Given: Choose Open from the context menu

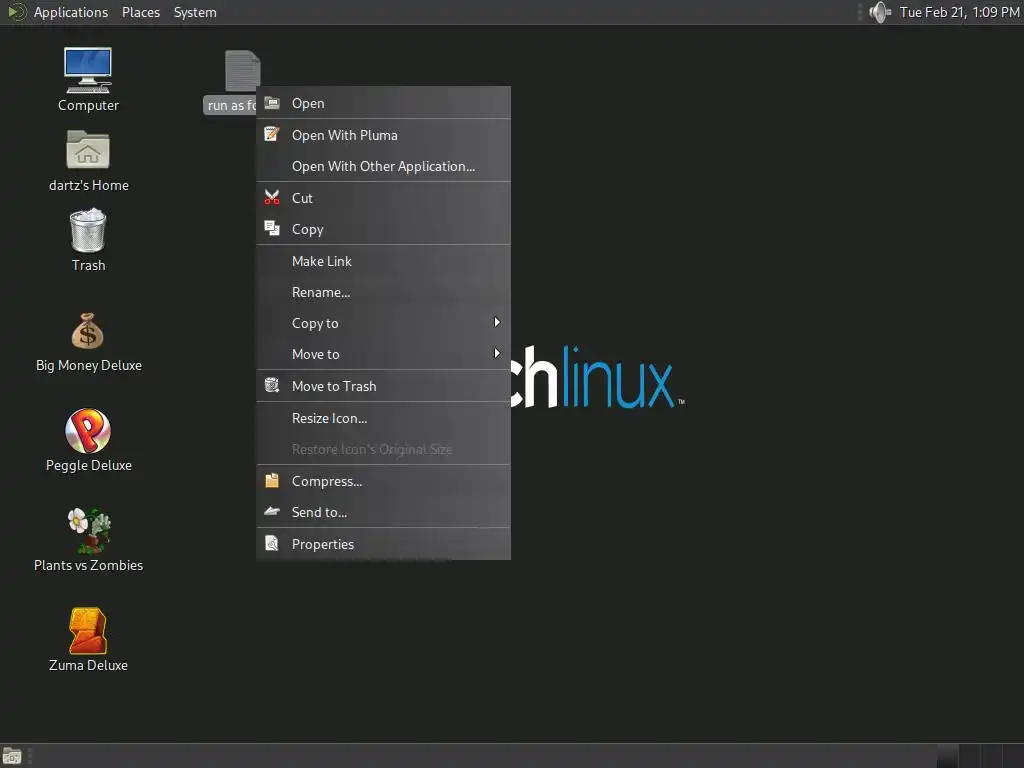Looking at the screenshot, I should coord(383,103).
